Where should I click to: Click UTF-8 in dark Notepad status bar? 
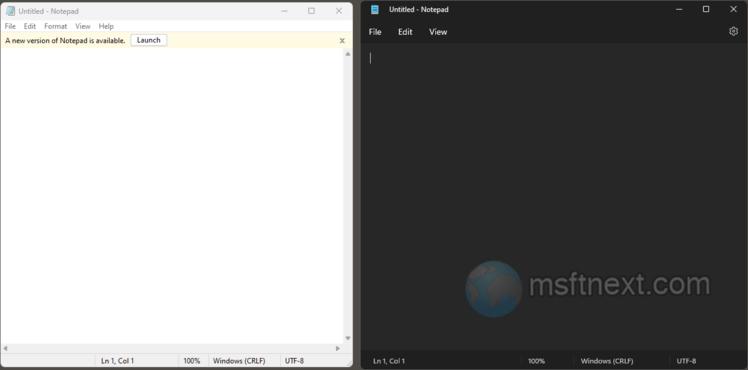(686, 361)
